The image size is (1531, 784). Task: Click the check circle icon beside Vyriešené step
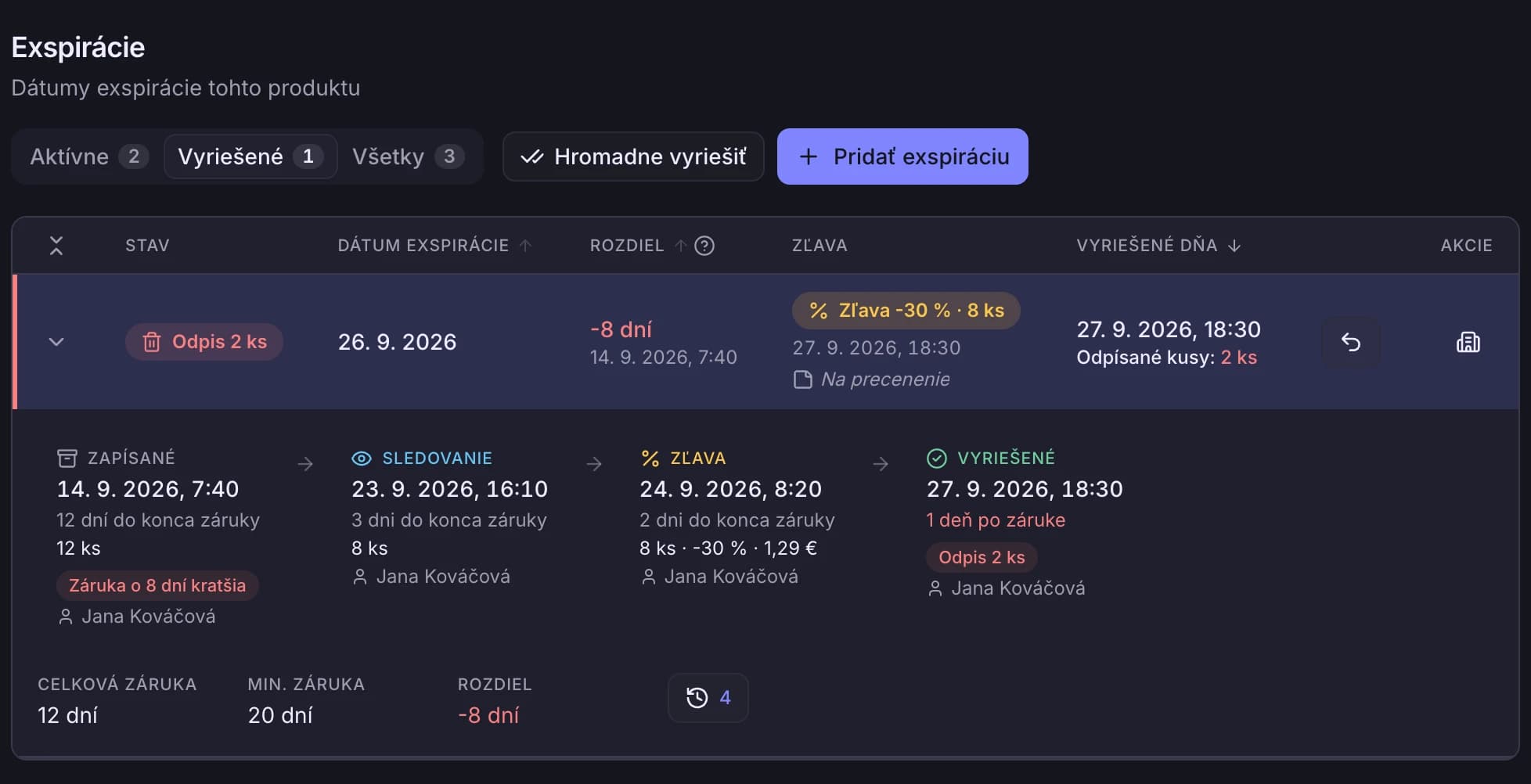tap(937, 459)
